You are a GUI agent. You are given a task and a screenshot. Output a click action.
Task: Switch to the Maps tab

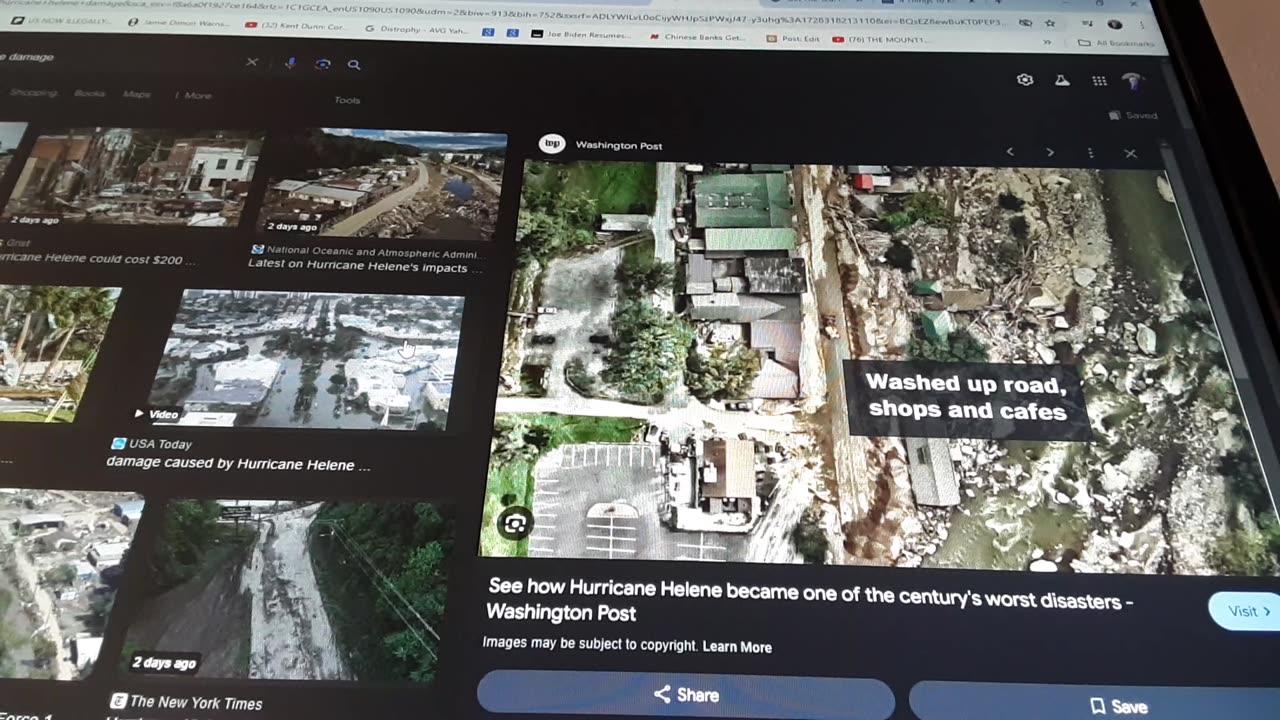pos(136,95)
